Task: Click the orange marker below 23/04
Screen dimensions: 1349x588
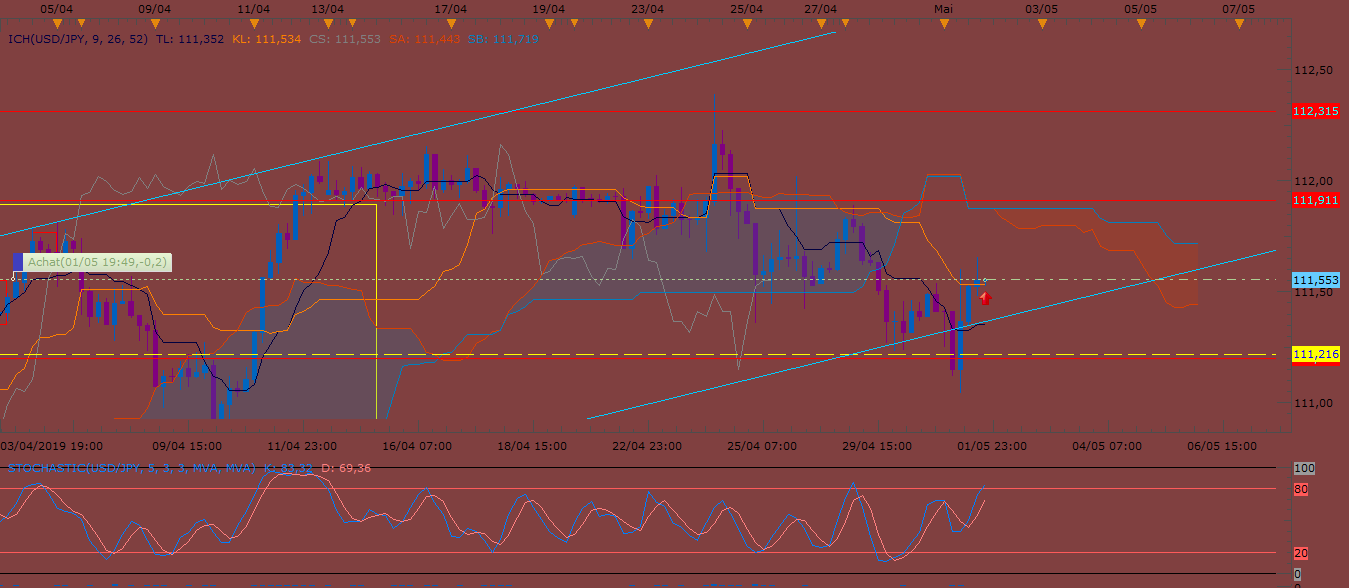Action: pyautogui.click(x=649, y=22)
